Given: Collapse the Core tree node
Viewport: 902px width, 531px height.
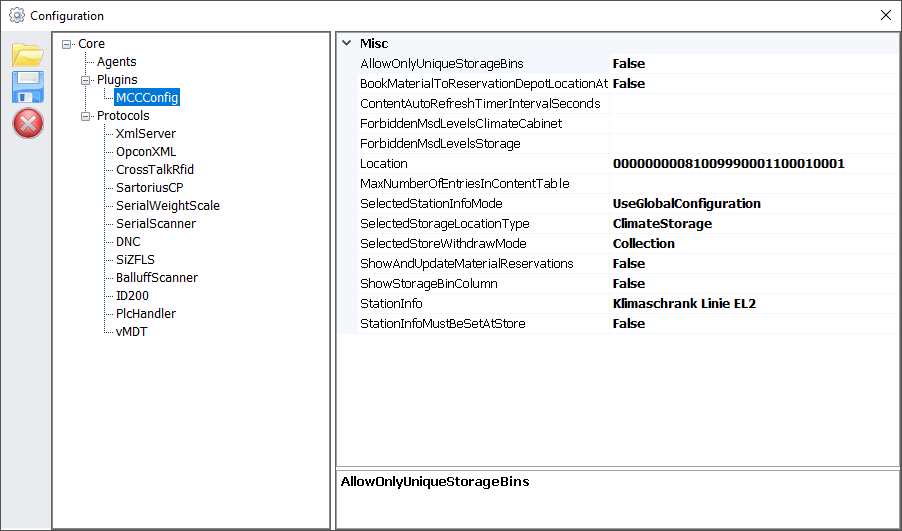Looking at the screenshot, I should 67,44.
